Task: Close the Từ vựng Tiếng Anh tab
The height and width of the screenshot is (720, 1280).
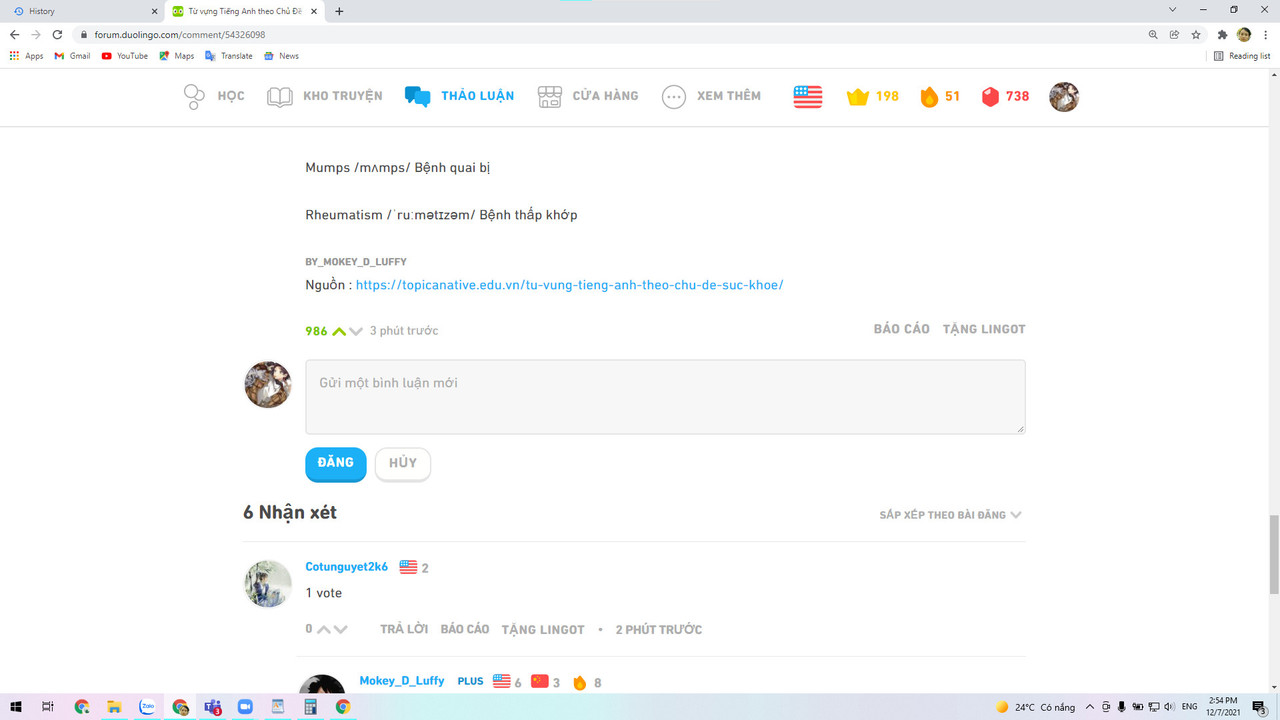Action: point(315,11)
